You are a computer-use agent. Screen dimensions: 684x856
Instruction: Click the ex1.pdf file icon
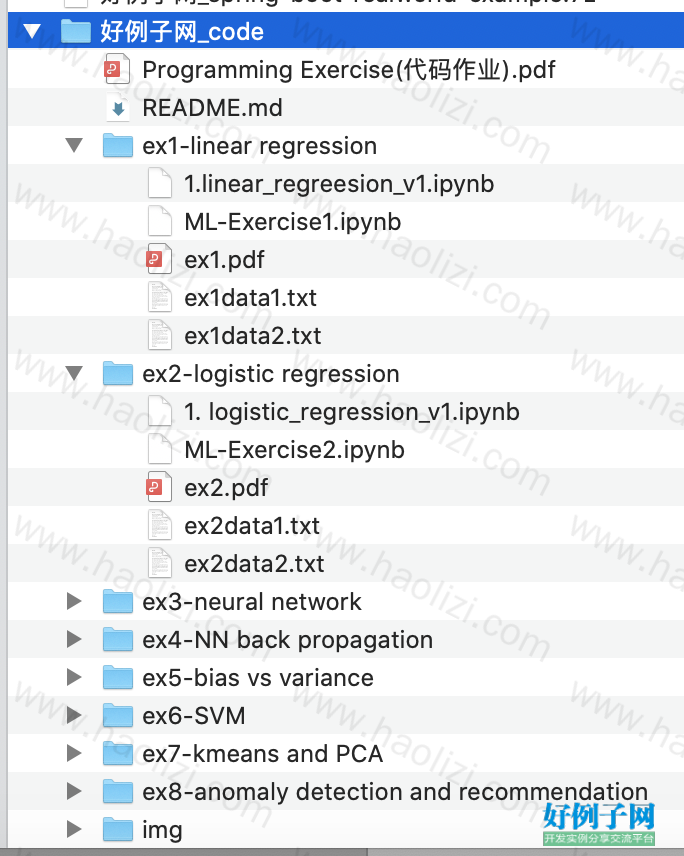tap(159, 259)
